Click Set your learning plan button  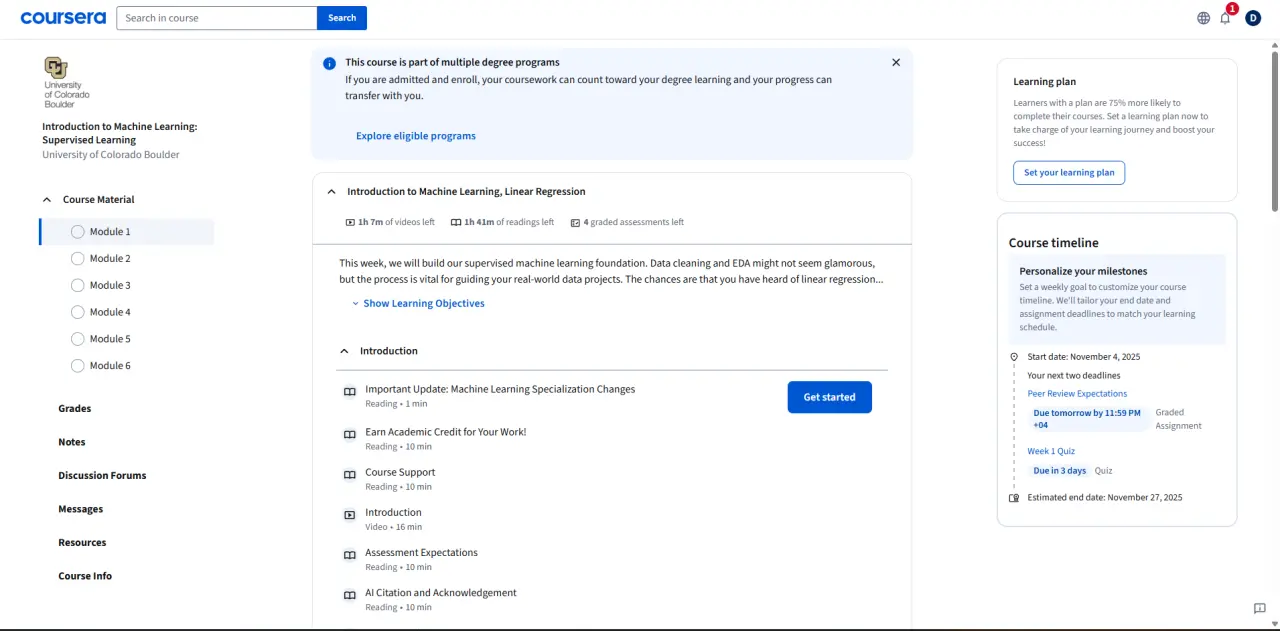pos(1069,173)
